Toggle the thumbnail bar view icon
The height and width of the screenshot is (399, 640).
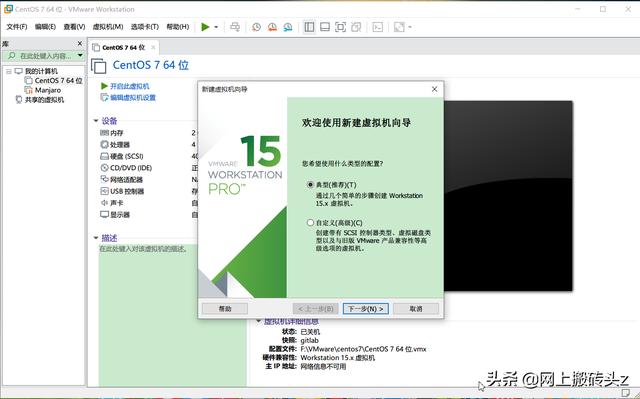pos(325,27)
